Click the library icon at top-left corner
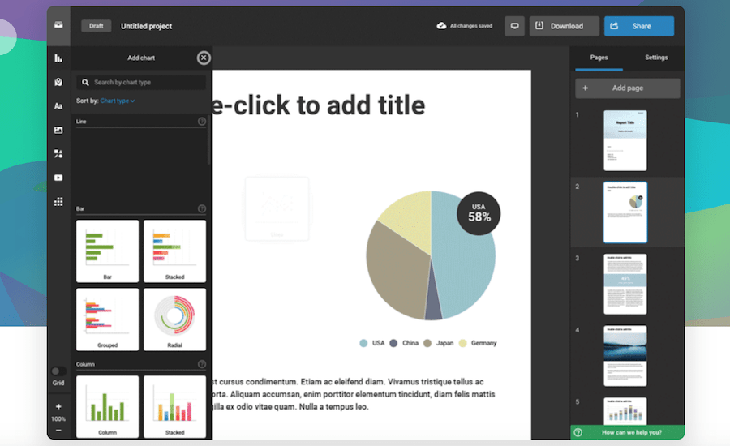Viewport: 730px width, 446px height. [58, 25]
